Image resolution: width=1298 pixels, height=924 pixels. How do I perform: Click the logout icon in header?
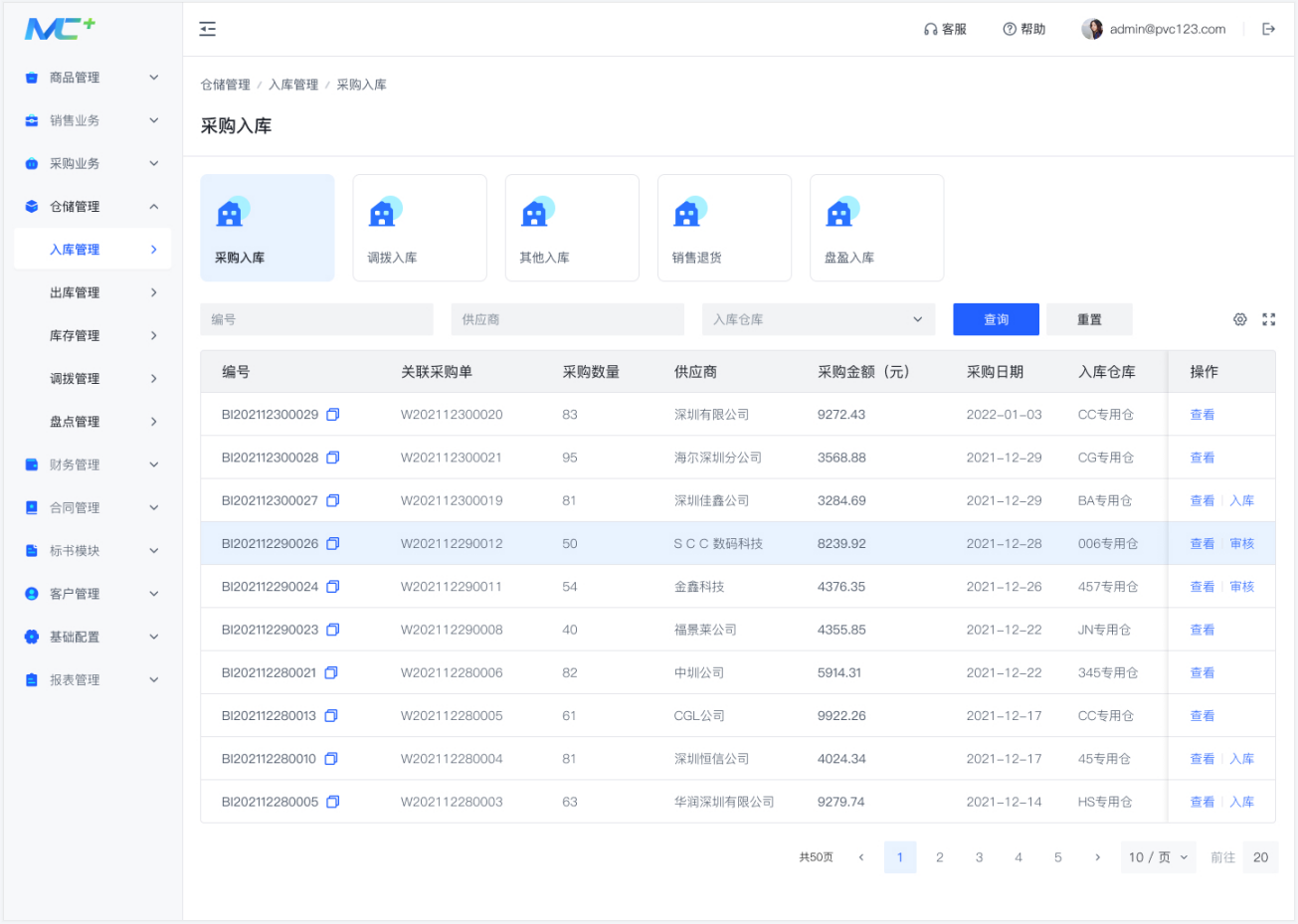coord(1268,29)
